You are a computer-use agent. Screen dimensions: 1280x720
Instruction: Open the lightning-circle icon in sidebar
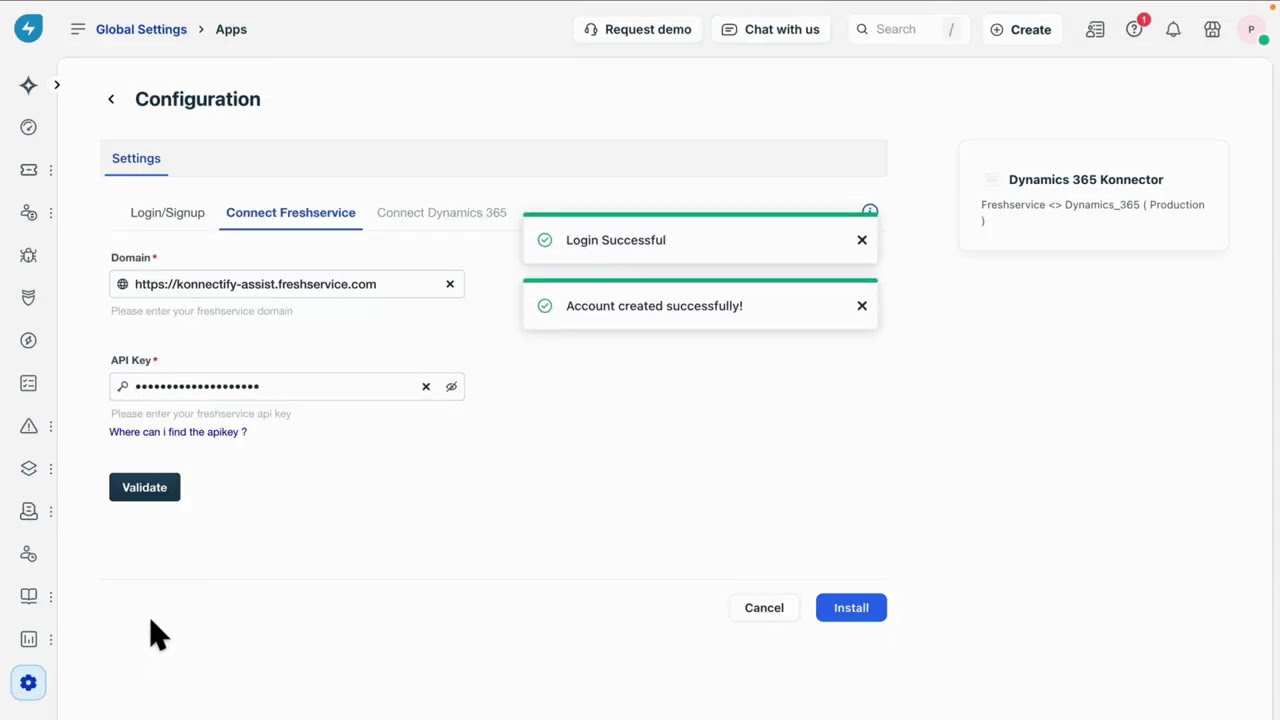tap(28, 340)
